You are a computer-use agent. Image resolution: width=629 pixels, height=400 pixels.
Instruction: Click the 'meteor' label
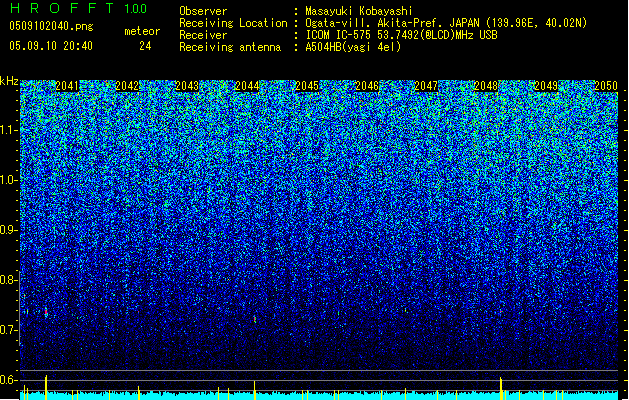pos(142,31)
